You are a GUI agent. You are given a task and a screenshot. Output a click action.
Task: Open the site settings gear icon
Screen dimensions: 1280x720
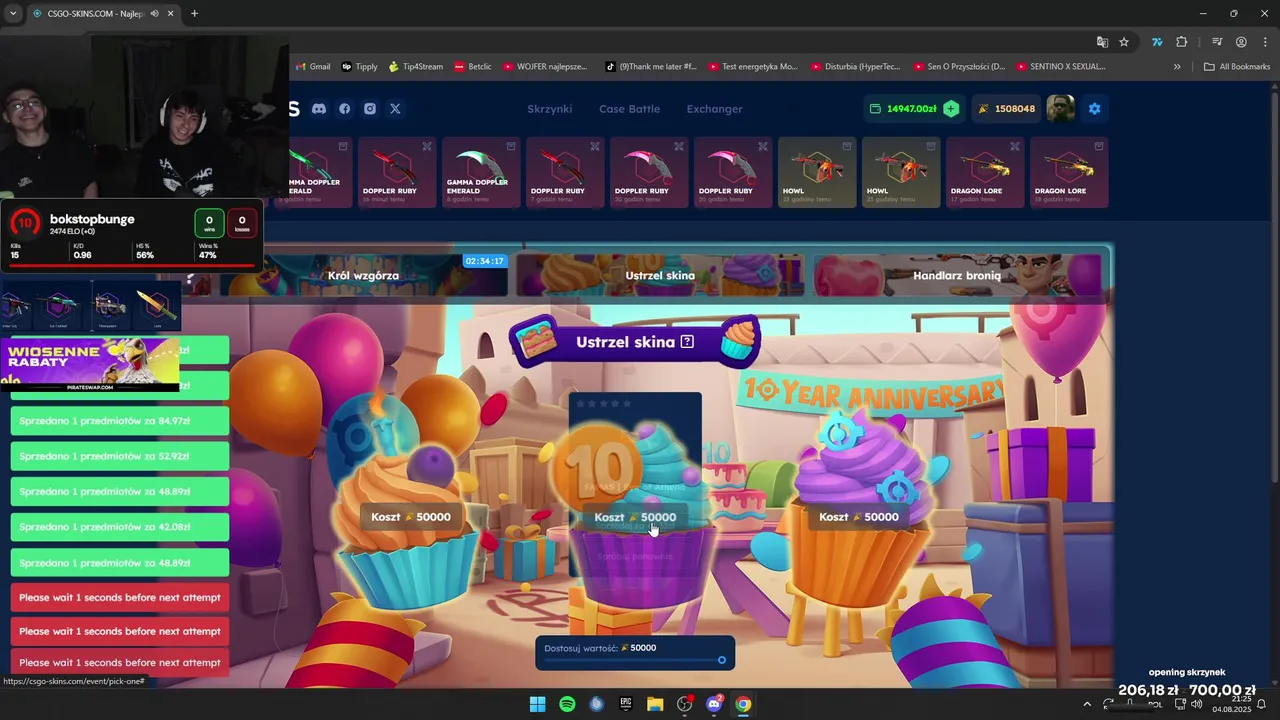click(x=1094, y=109)
